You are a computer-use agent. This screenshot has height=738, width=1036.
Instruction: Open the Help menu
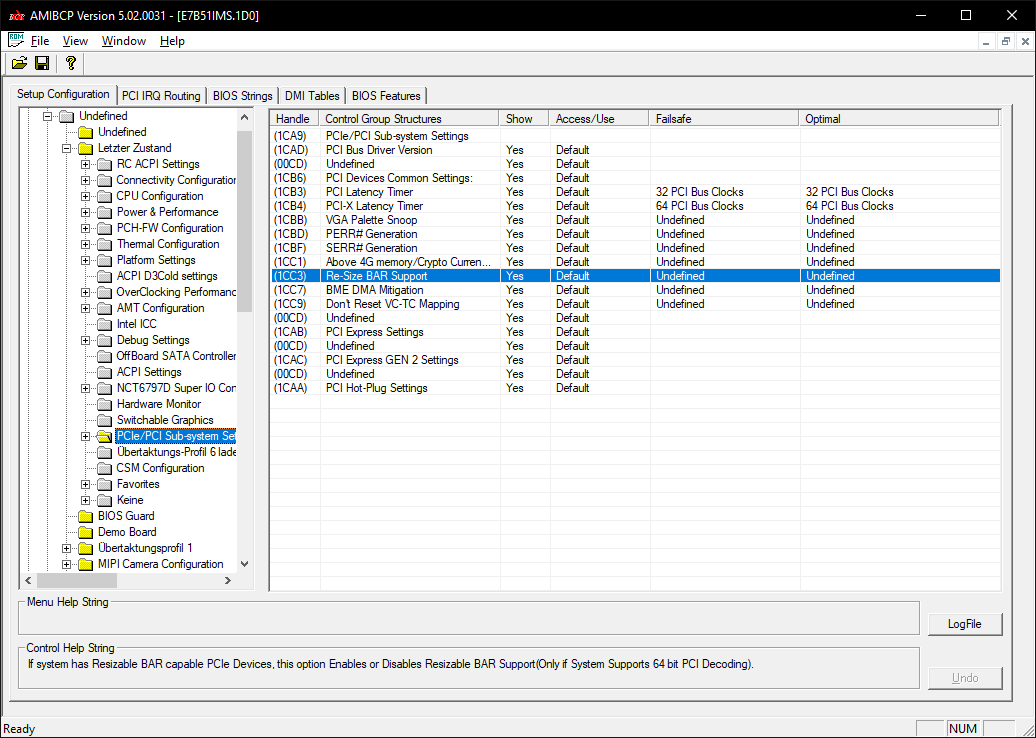[172, 41]
